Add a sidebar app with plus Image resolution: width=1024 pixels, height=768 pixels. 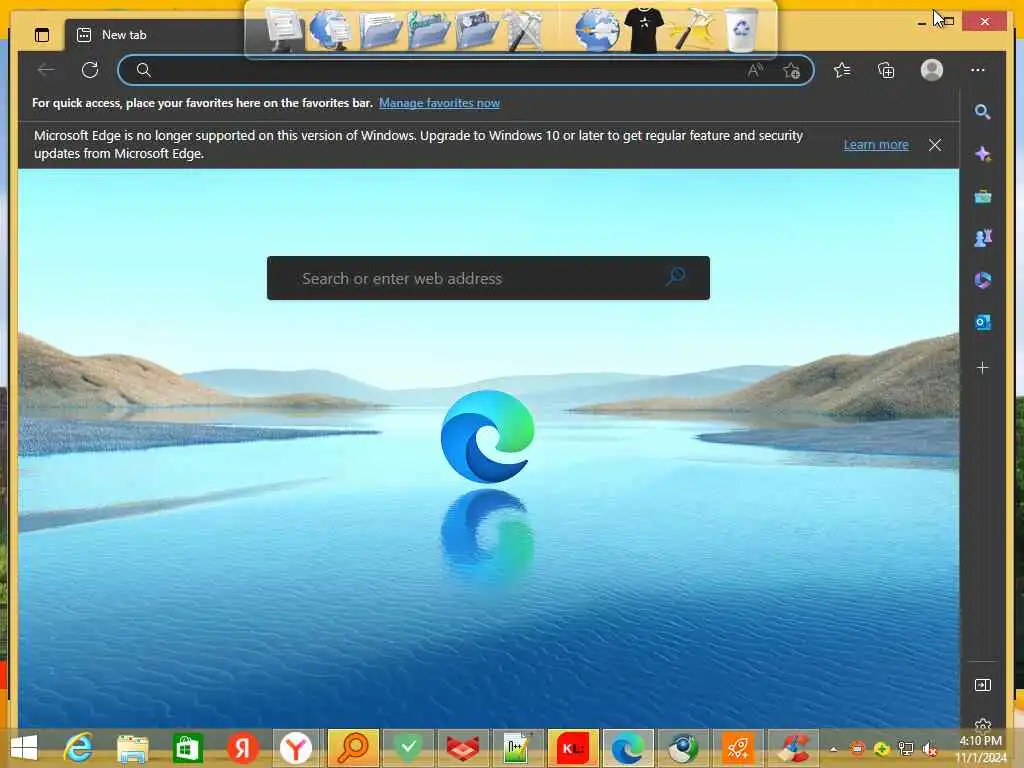pyautogui.click(x=982, y=368)
